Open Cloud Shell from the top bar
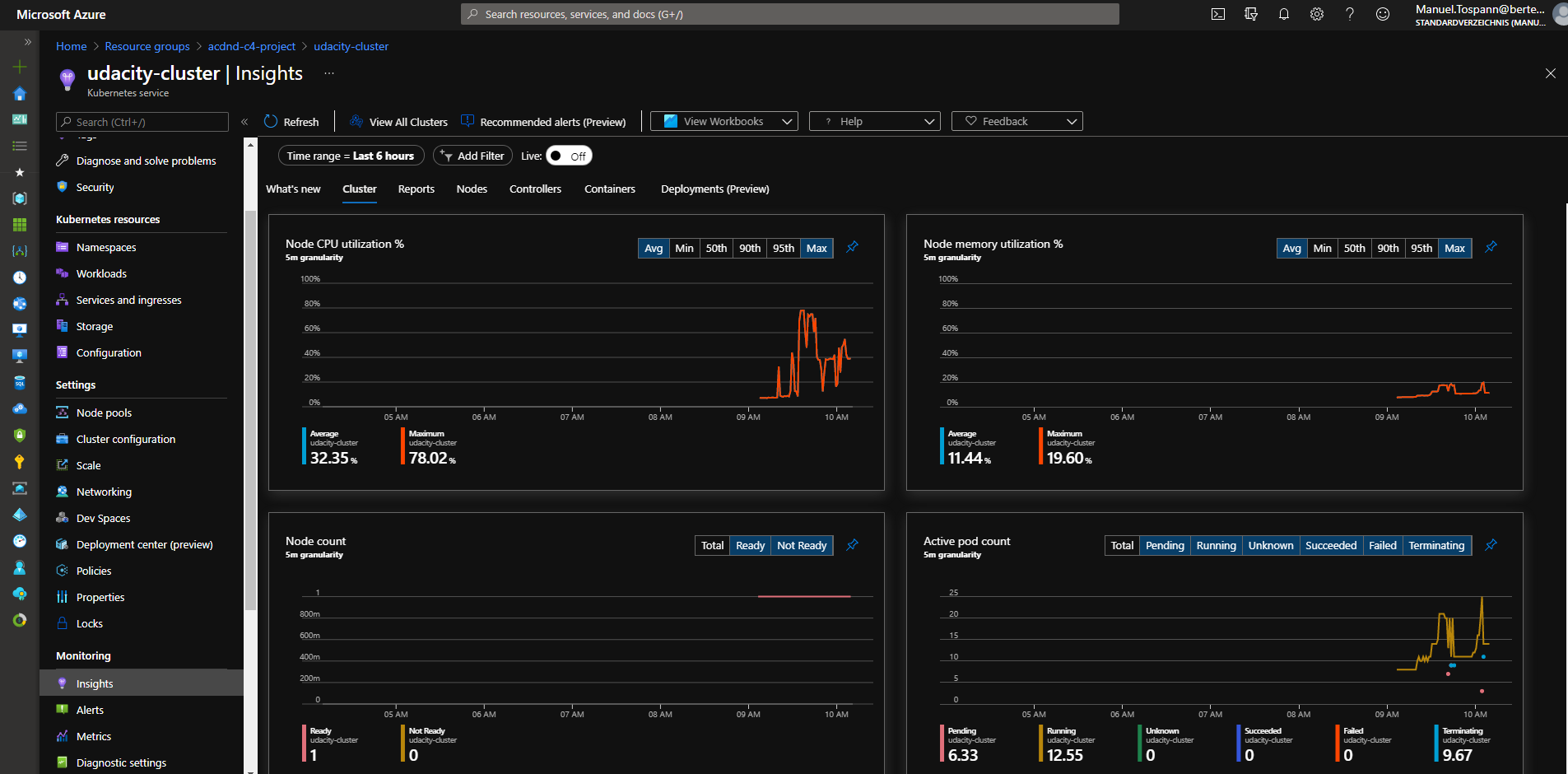1568x774 pixels. tap(1218, 14)
